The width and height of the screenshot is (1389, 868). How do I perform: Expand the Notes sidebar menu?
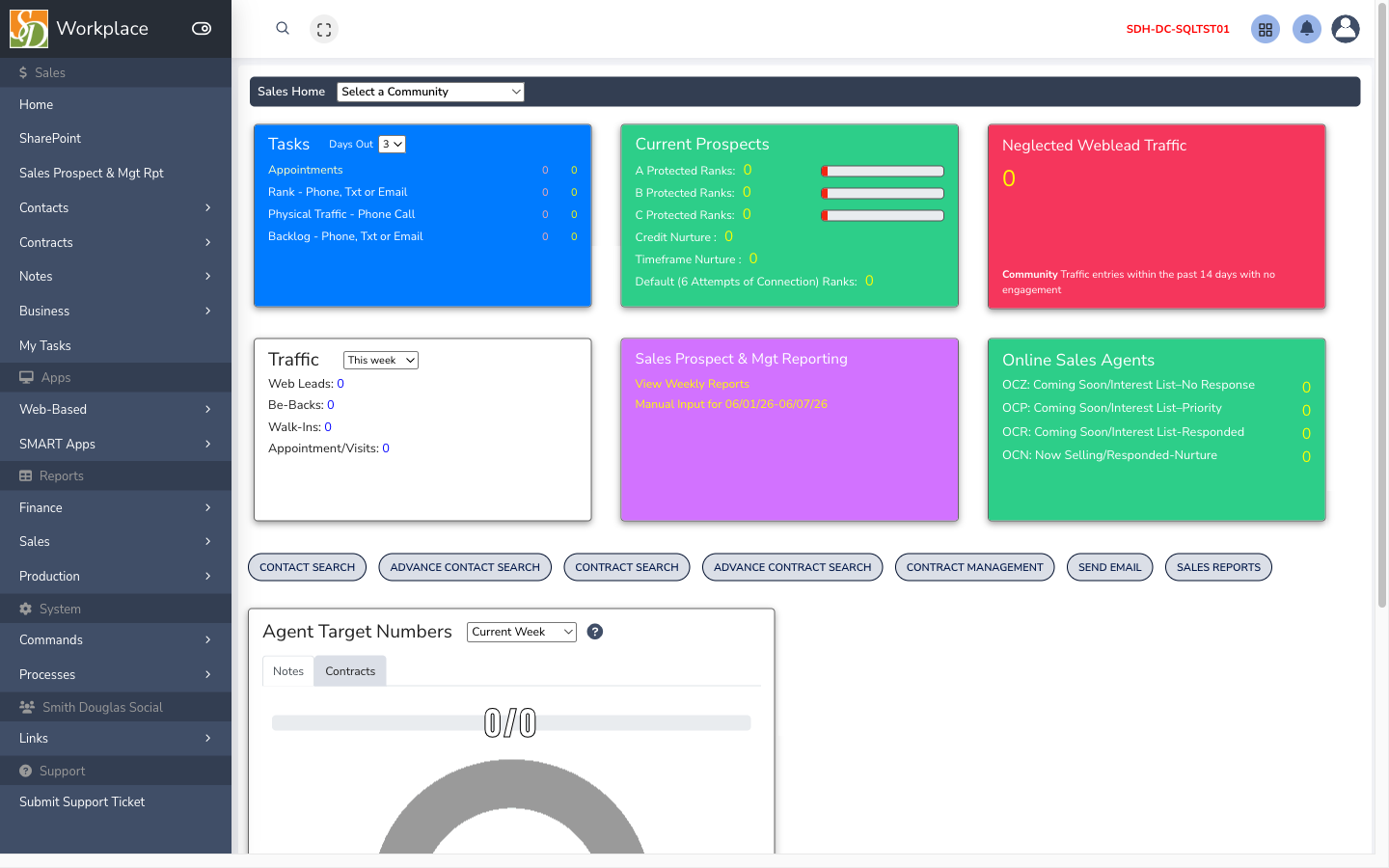point(116,276)
